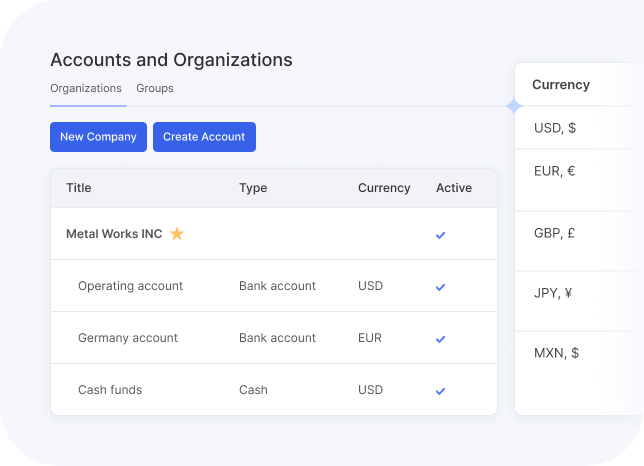Open the Germany account row
Screen dimensions: 644x466
128,338
